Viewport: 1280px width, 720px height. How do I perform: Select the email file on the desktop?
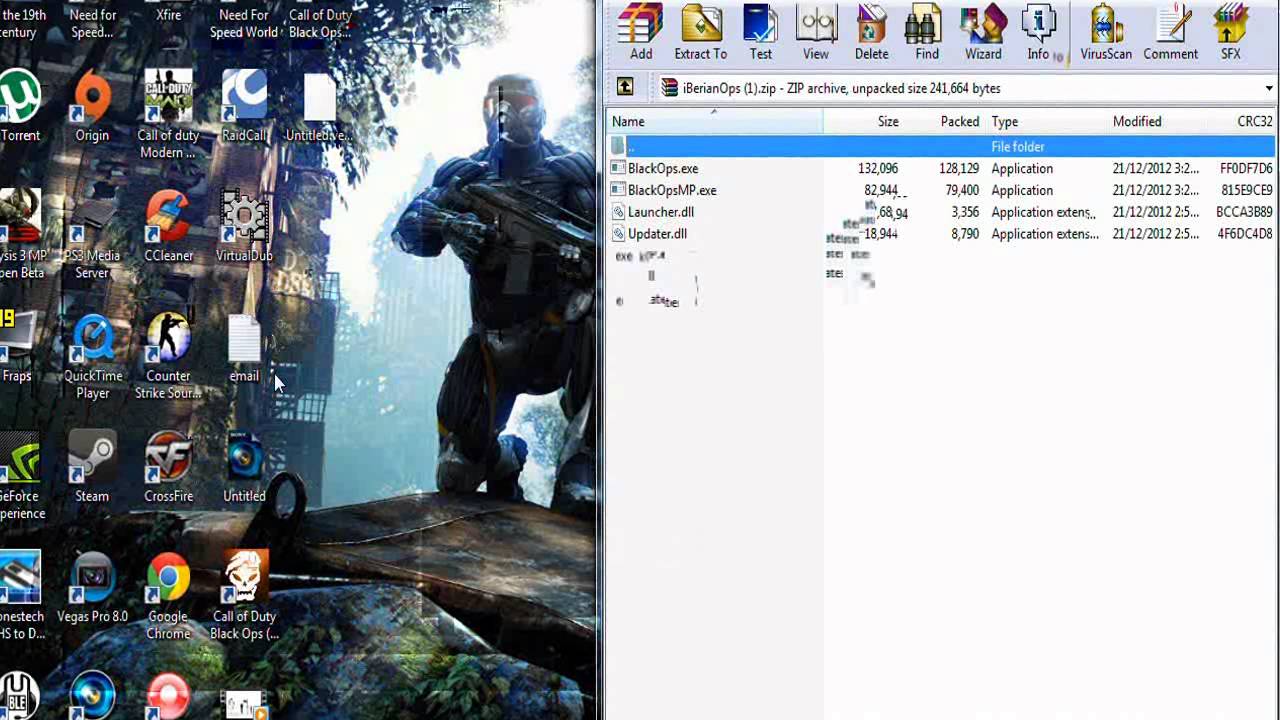[244, 348]
